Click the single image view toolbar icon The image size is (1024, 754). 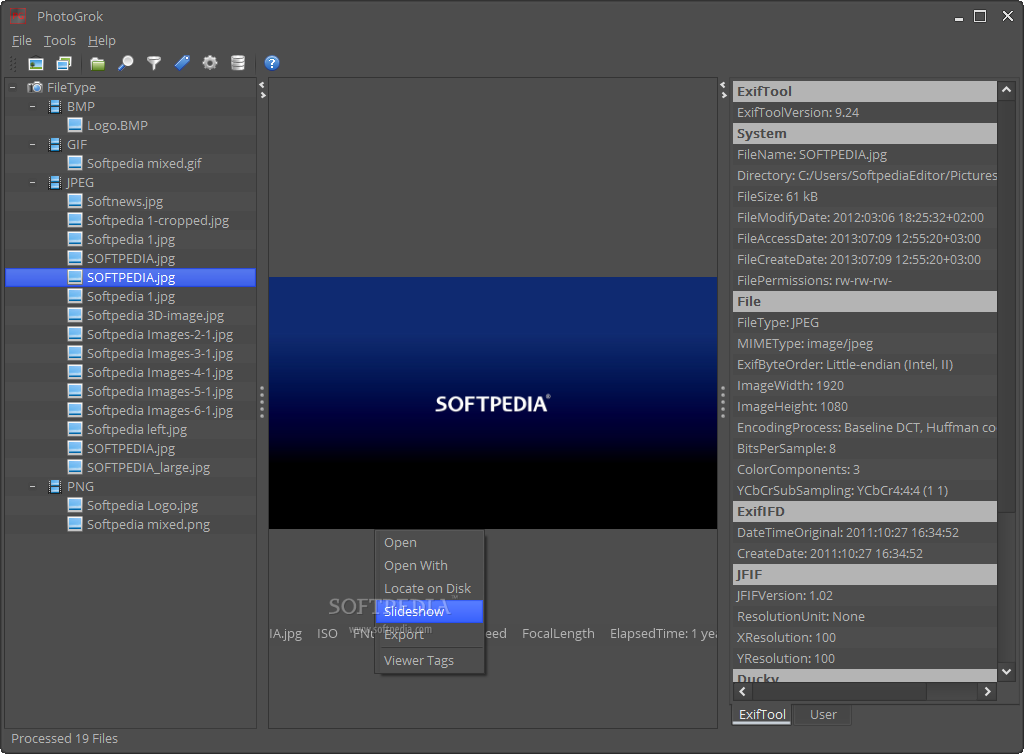coord(36,63)
